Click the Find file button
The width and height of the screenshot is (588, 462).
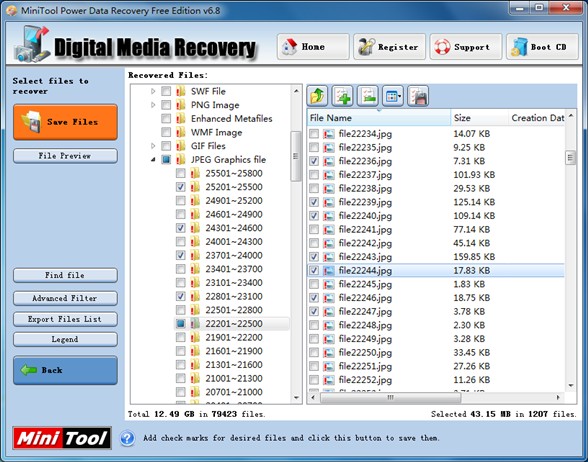coord(65,275)
